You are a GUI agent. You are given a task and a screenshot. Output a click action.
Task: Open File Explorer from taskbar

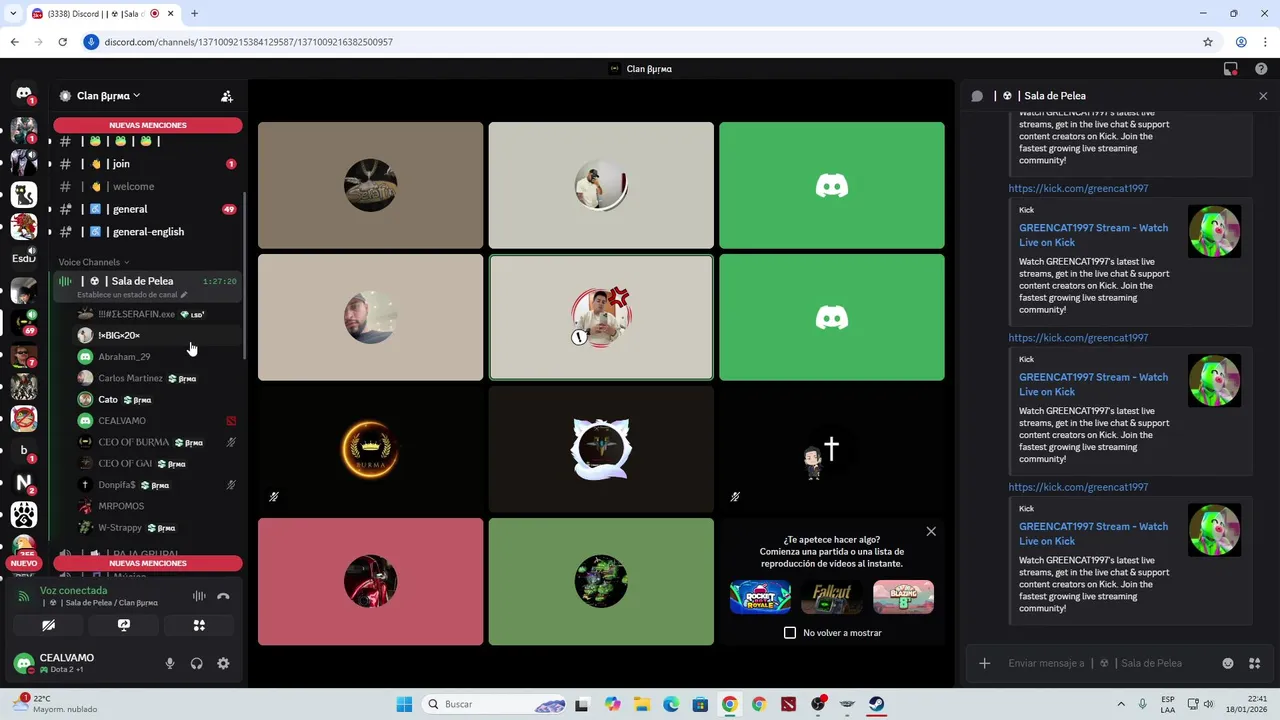(x=641, y=704)
